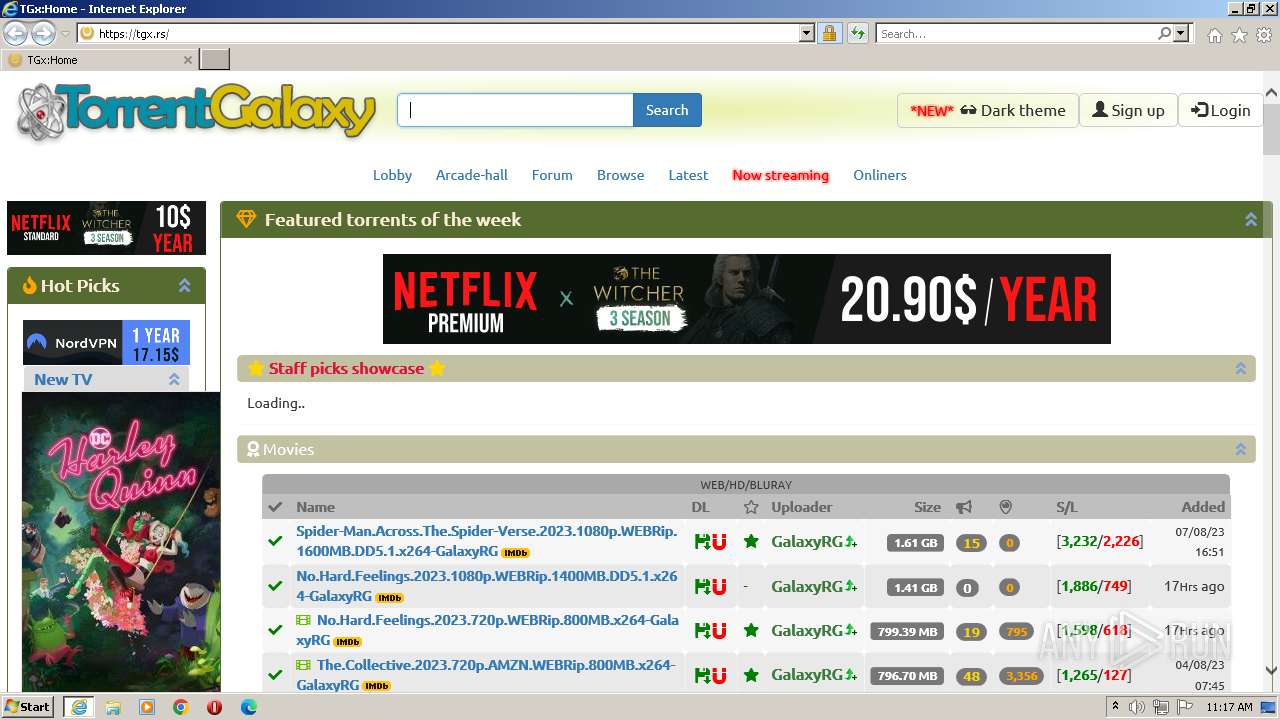Click the site torrent search input field
1280x720 pixels.
coord(515,110)
